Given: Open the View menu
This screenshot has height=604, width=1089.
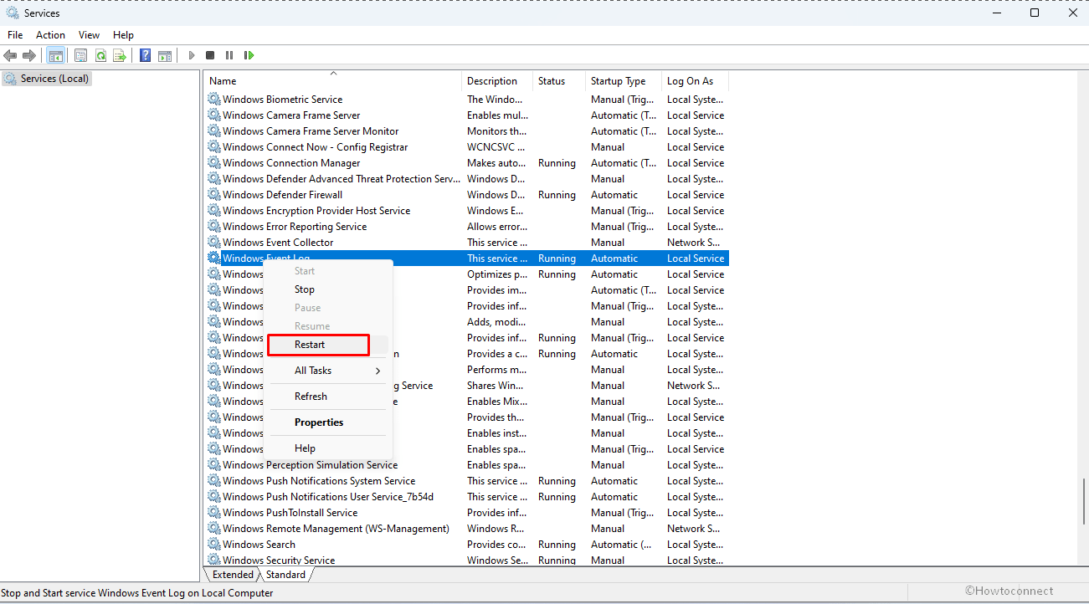Looking at the screenshot, I should (88, 35).
